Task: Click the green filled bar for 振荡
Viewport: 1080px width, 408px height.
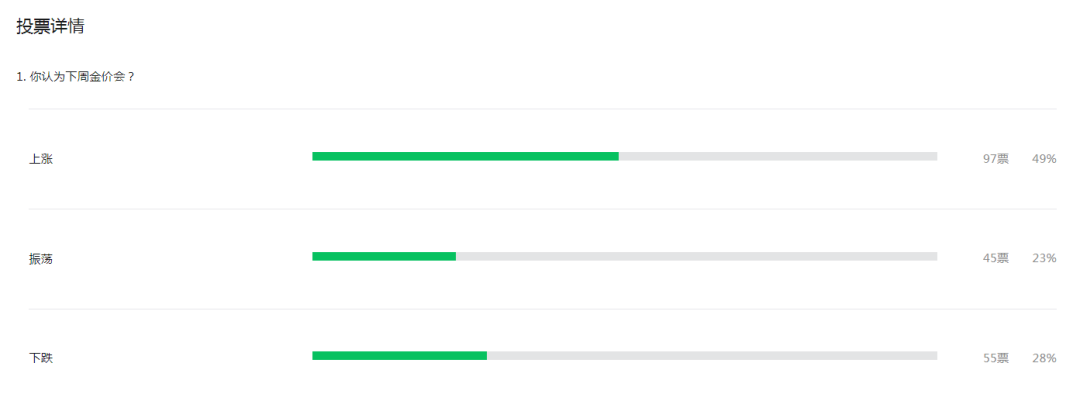Action: [384, 256]
